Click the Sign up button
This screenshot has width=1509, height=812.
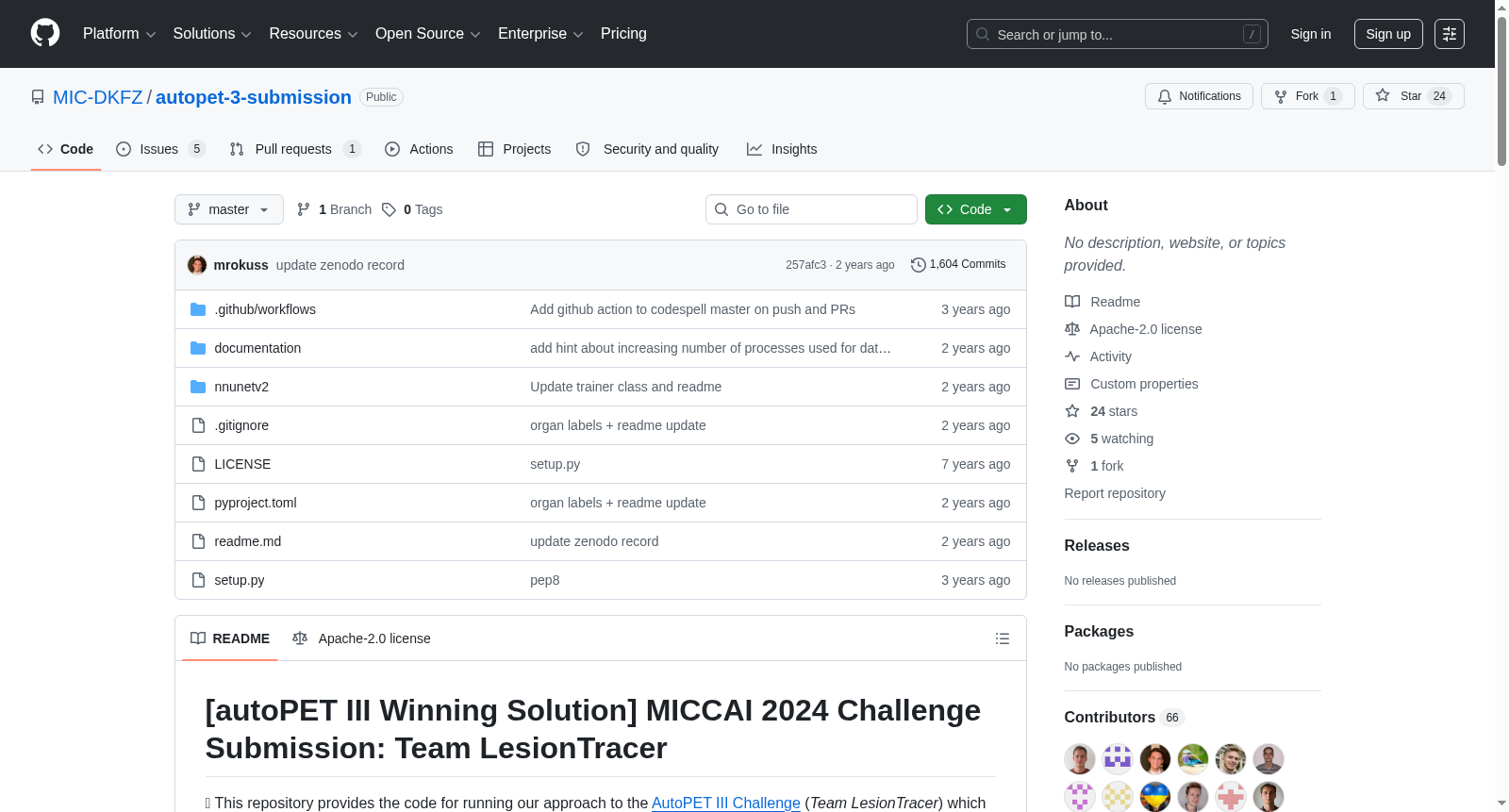pos(1388,34)
